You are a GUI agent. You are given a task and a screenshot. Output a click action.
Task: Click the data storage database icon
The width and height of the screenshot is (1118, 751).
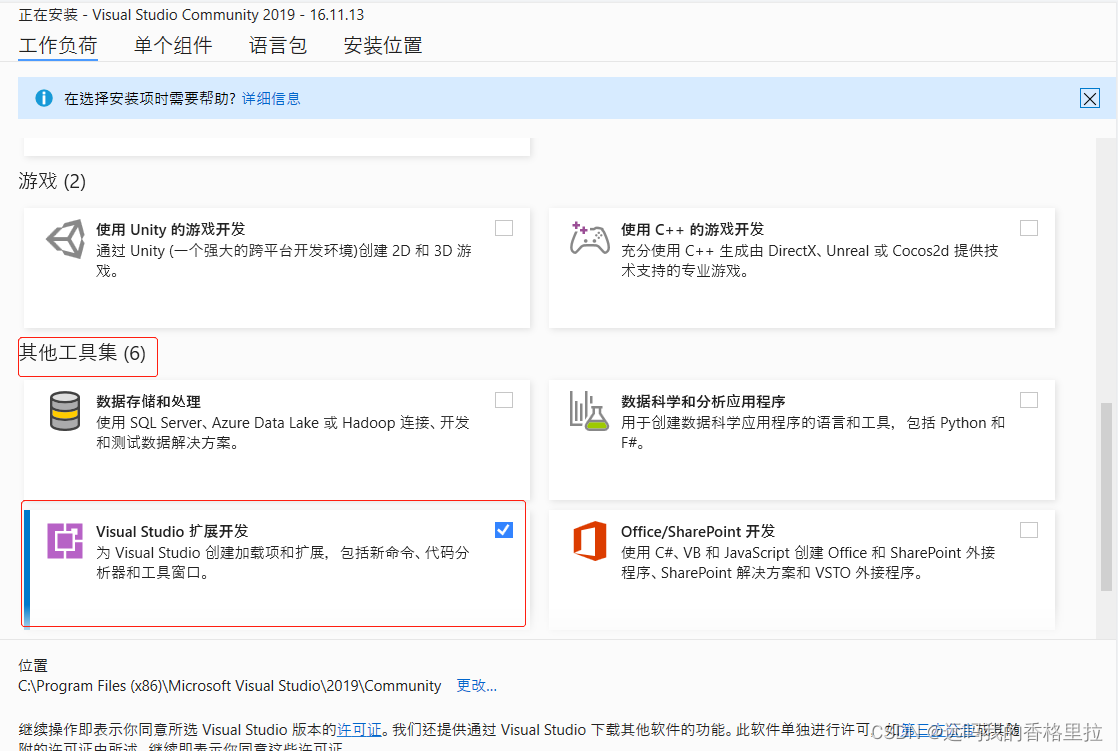click(x=65, y=411)
